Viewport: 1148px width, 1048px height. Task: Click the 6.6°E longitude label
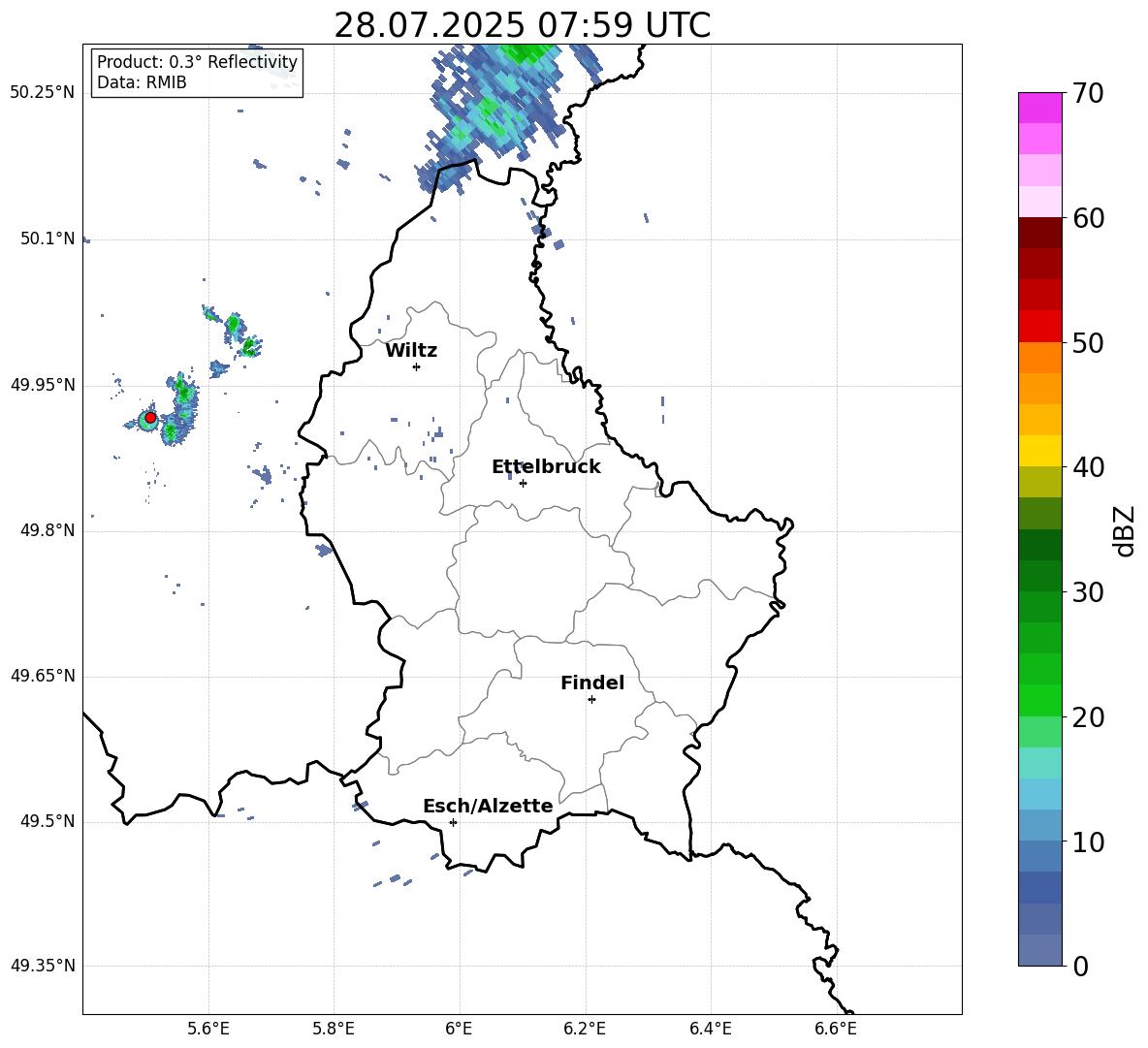point(836,1029)
